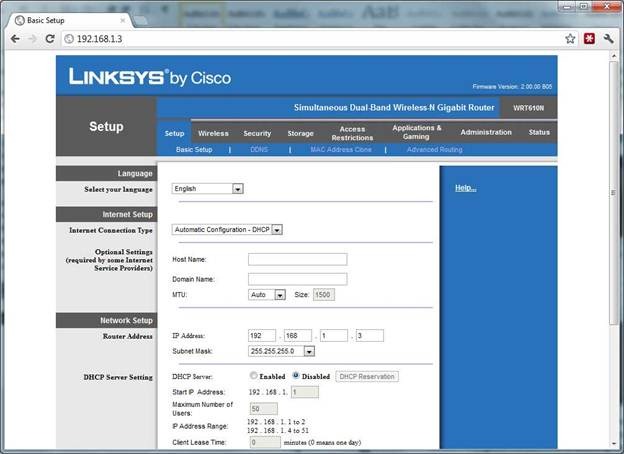The image size is (624, 454).
Task: Open the Subnet Mask dropdown
Action: (282, 351)
